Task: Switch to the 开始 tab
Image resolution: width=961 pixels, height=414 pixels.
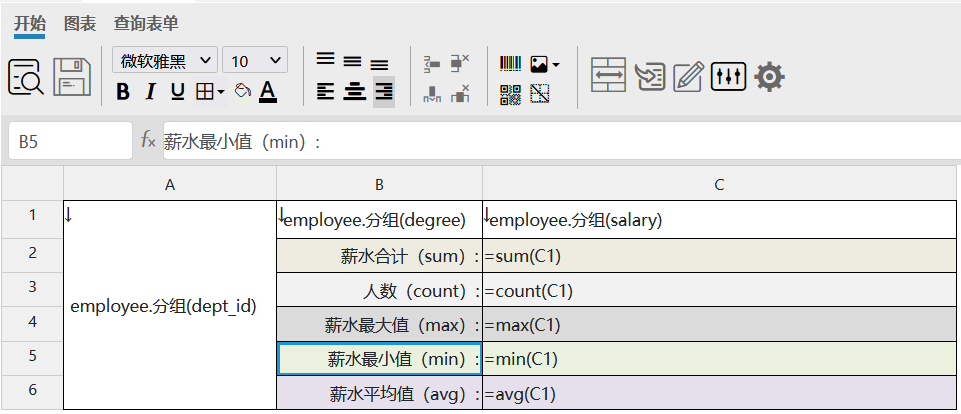Action: click(x=29, y=24)
